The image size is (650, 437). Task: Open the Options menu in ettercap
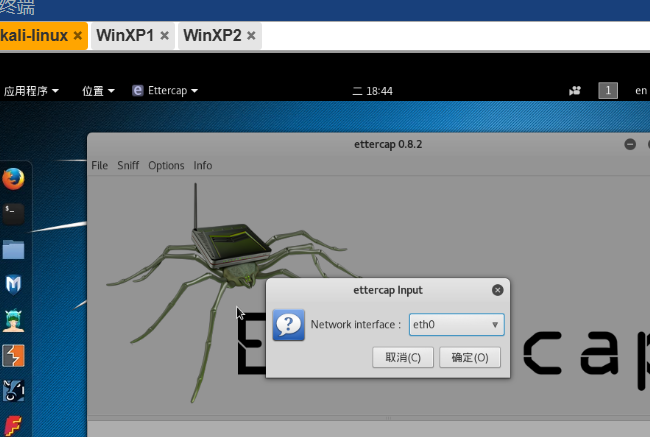click(x=166, y=165)
